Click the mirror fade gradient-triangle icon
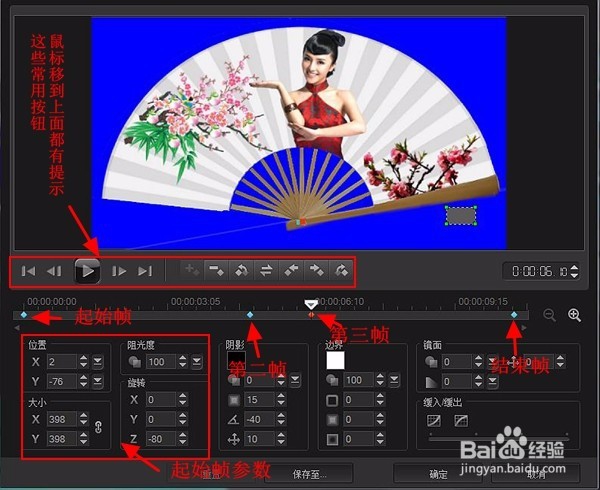600x490 pixels. (x=431, y=381)
